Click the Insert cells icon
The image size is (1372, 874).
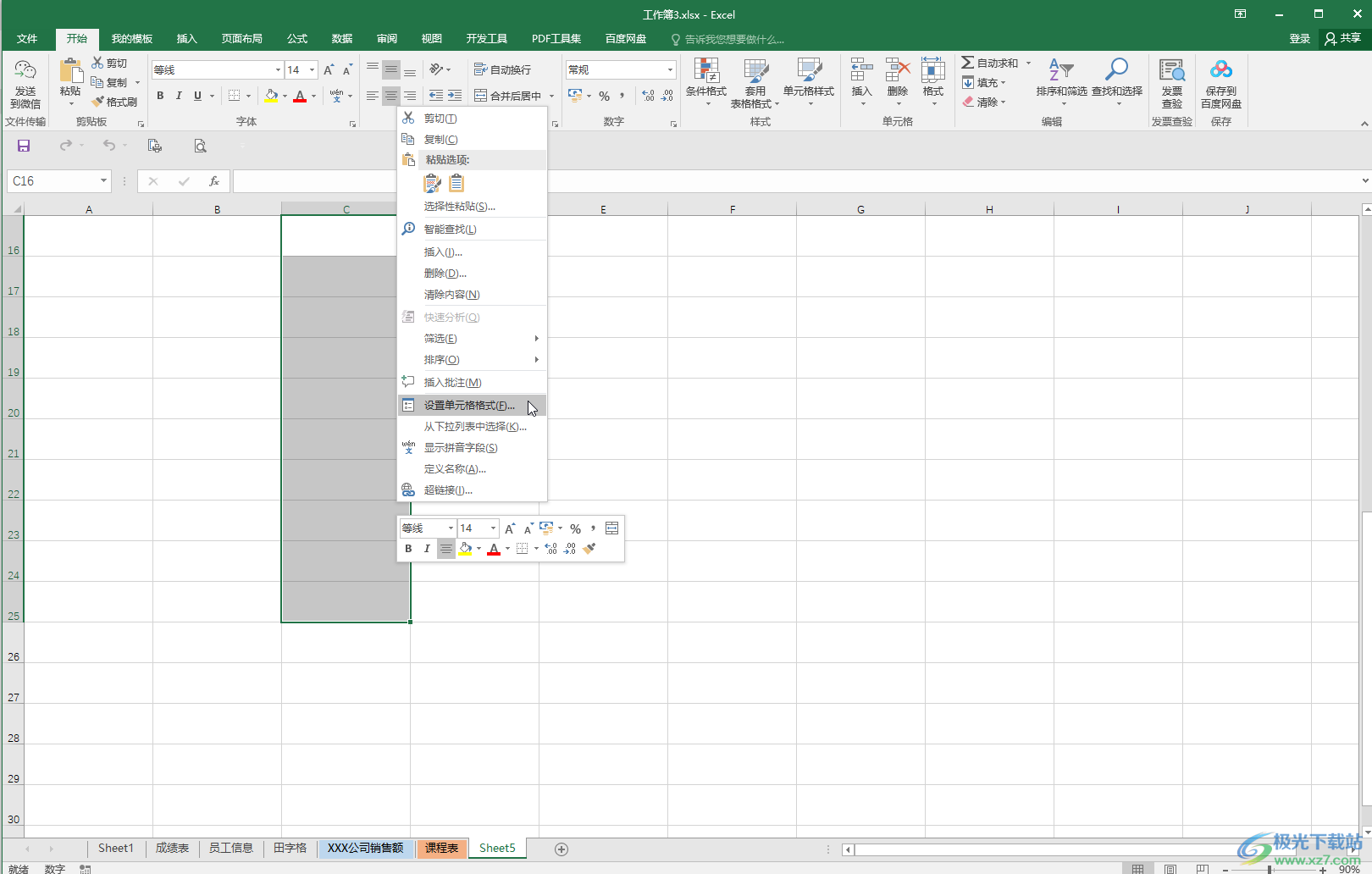[861, 71]
